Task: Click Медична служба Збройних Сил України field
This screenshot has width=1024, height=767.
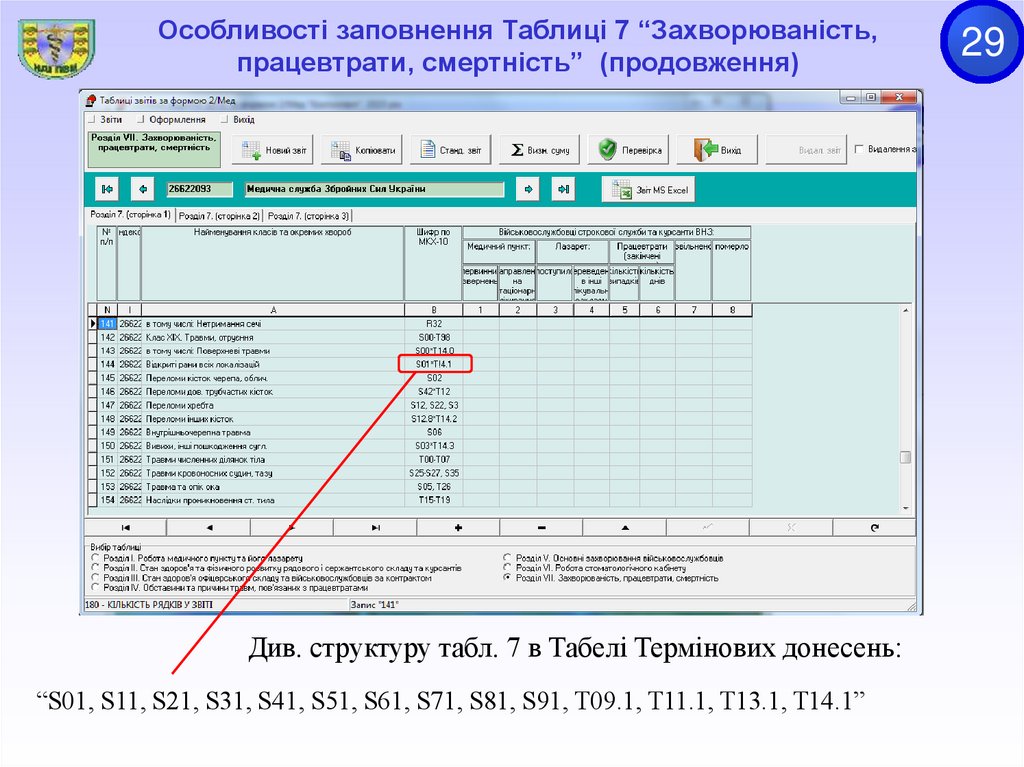Action: click(374, 189)
